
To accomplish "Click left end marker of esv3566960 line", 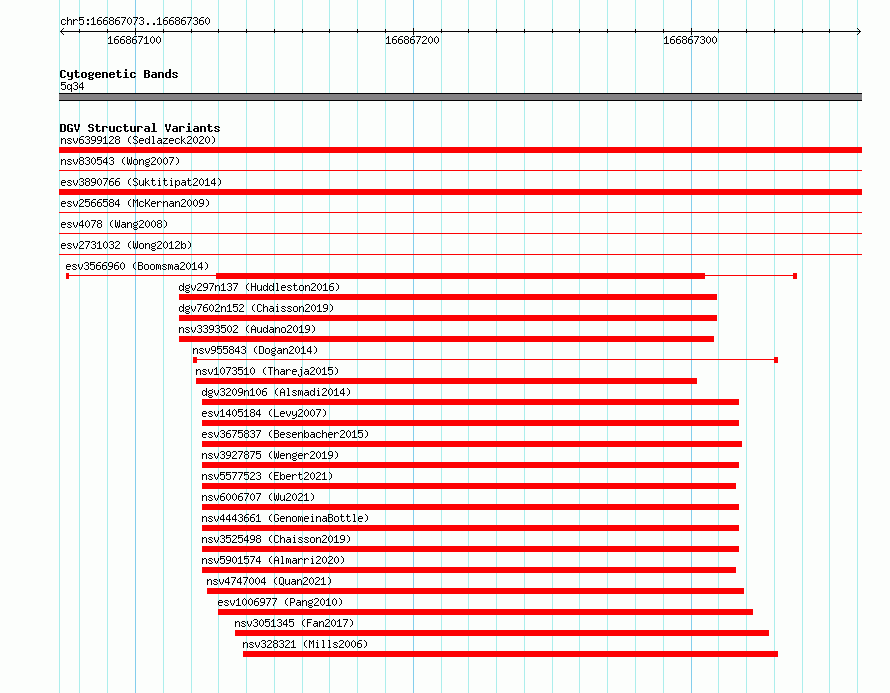I will [68, 276].
